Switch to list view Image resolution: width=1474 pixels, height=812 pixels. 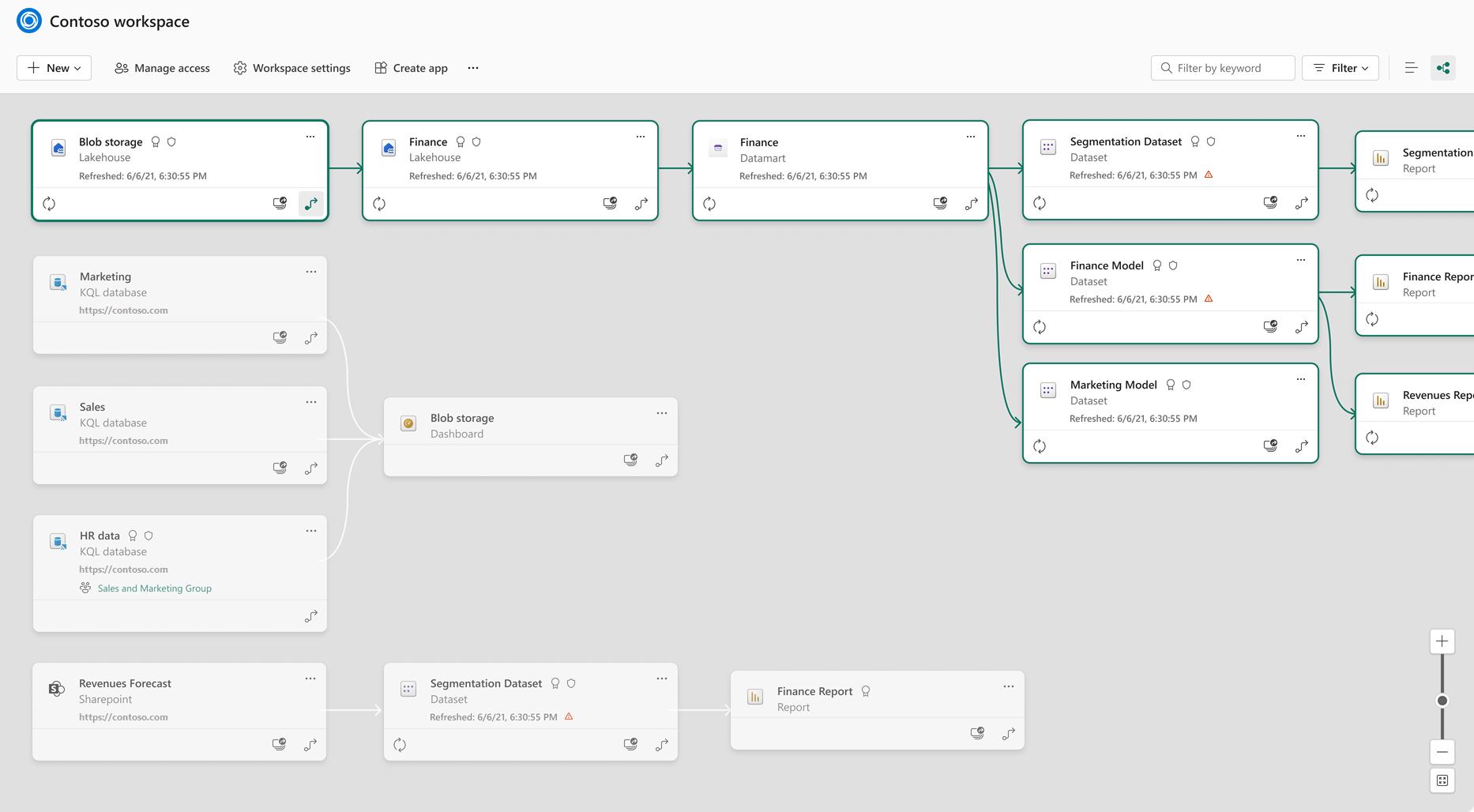pyautogui.click(x=1411, y=68)
